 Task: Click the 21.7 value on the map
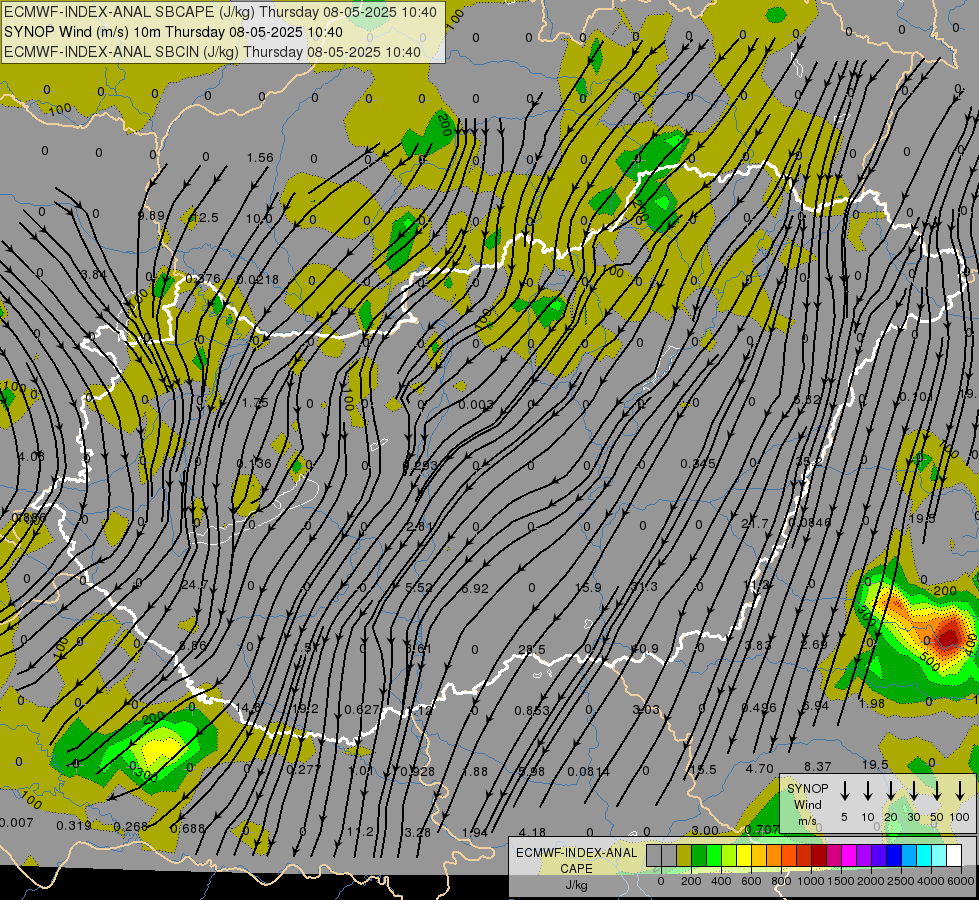click(754, 523)
